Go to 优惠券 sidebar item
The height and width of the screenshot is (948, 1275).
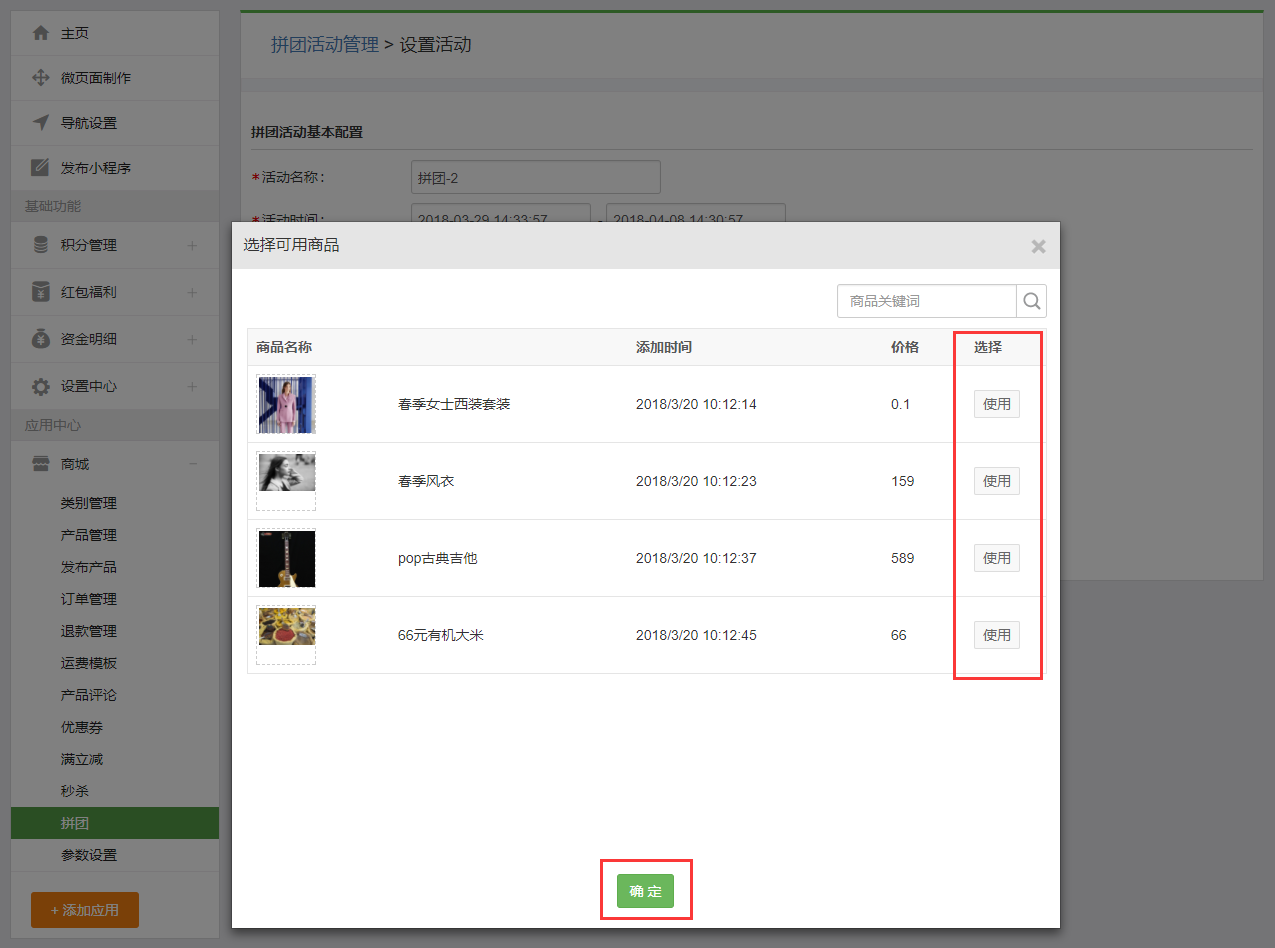(82, 727)
